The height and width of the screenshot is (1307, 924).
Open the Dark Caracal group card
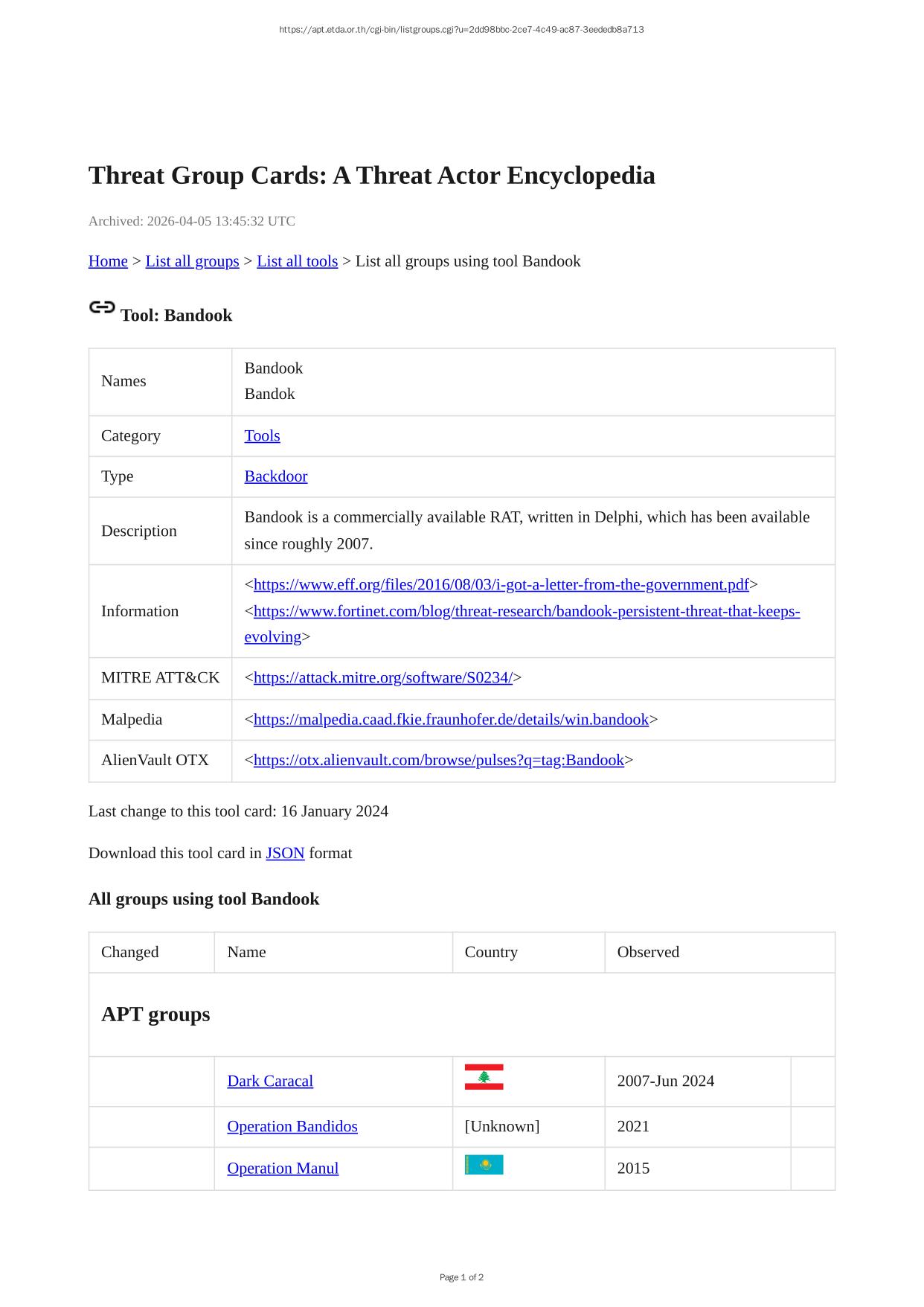(270, 1081)
